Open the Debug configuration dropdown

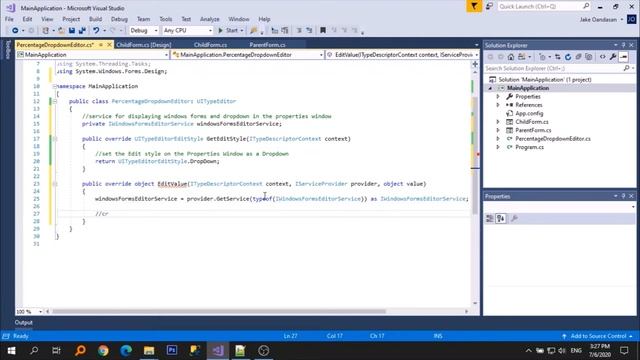144,31
